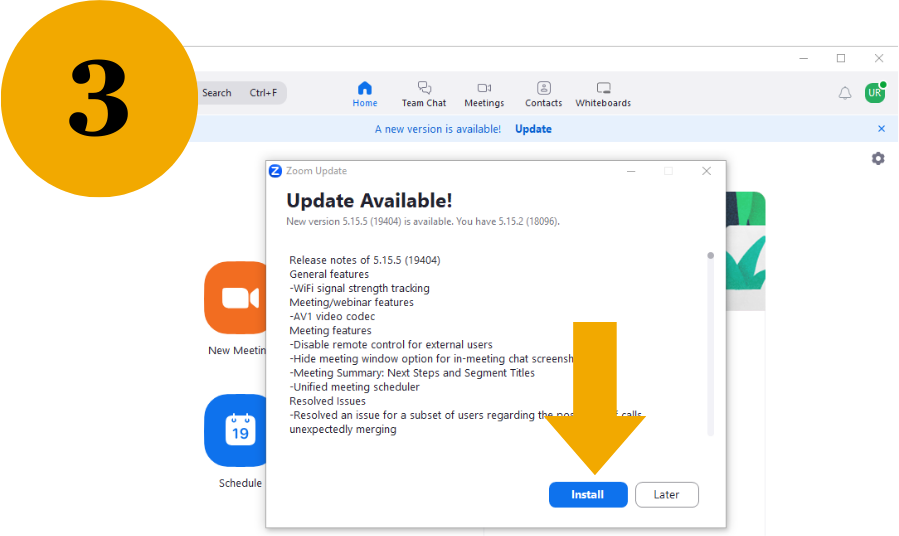Close the Zoom Update dialog

pos(706,171)
